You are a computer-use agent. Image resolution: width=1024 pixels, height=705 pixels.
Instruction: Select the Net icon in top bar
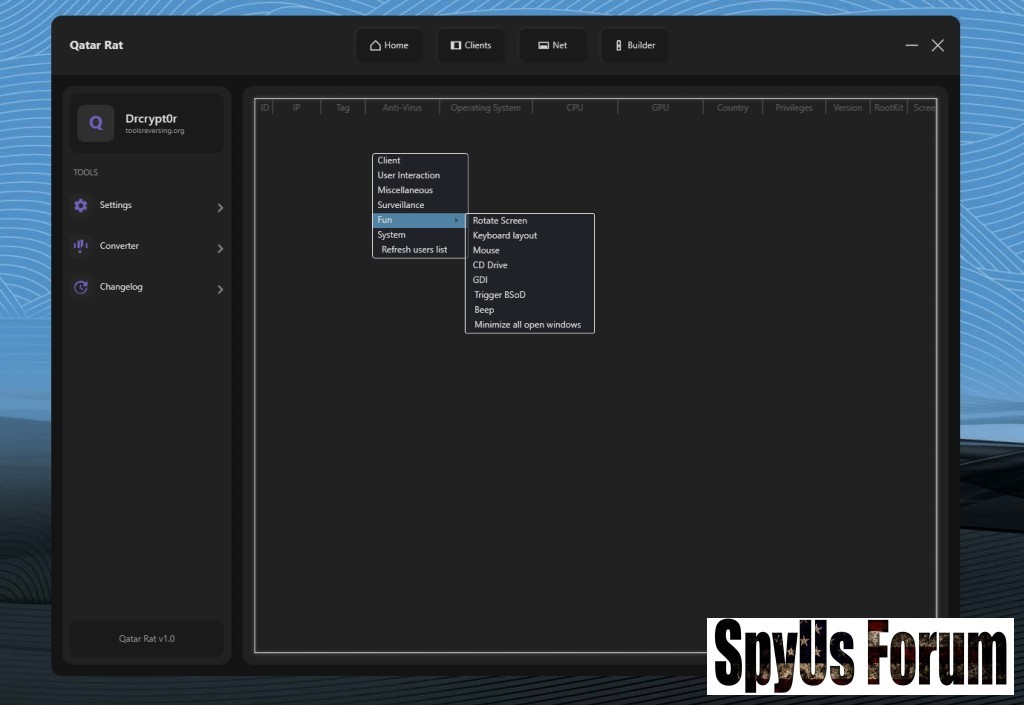click(543, 45)
